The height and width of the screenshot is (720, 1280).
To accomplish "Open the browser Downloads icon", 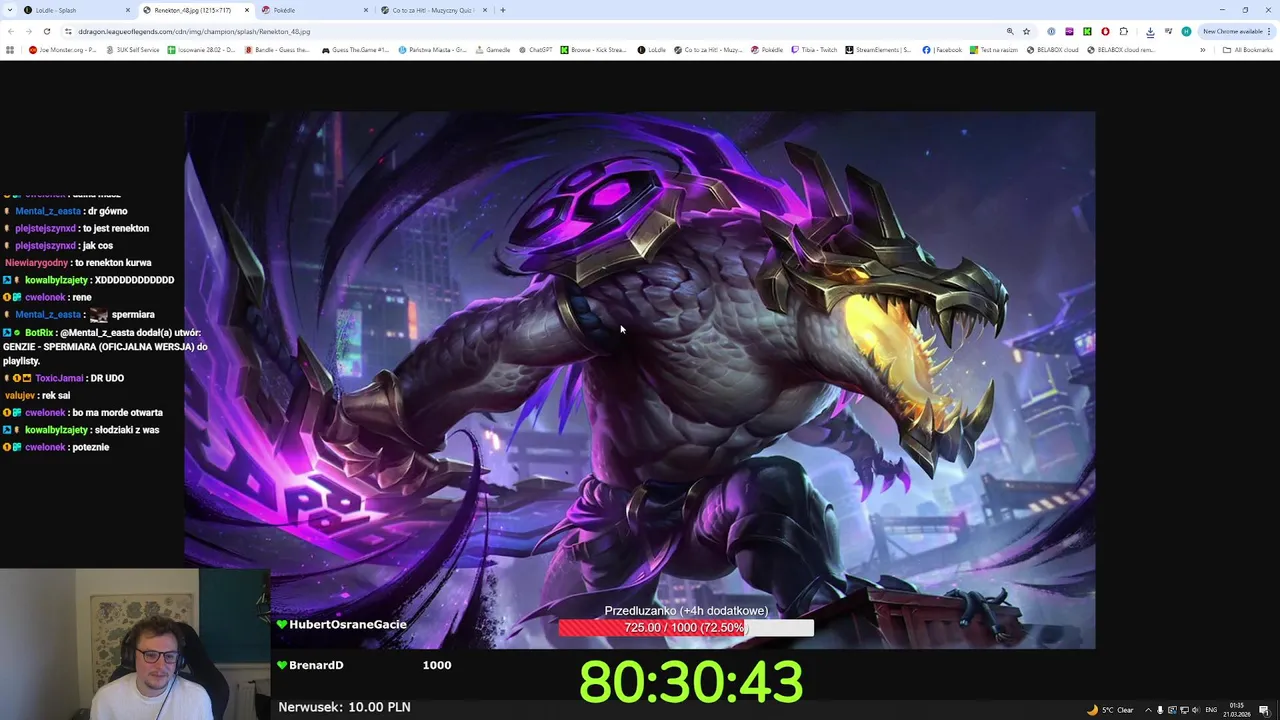I will click(1150, 31).
